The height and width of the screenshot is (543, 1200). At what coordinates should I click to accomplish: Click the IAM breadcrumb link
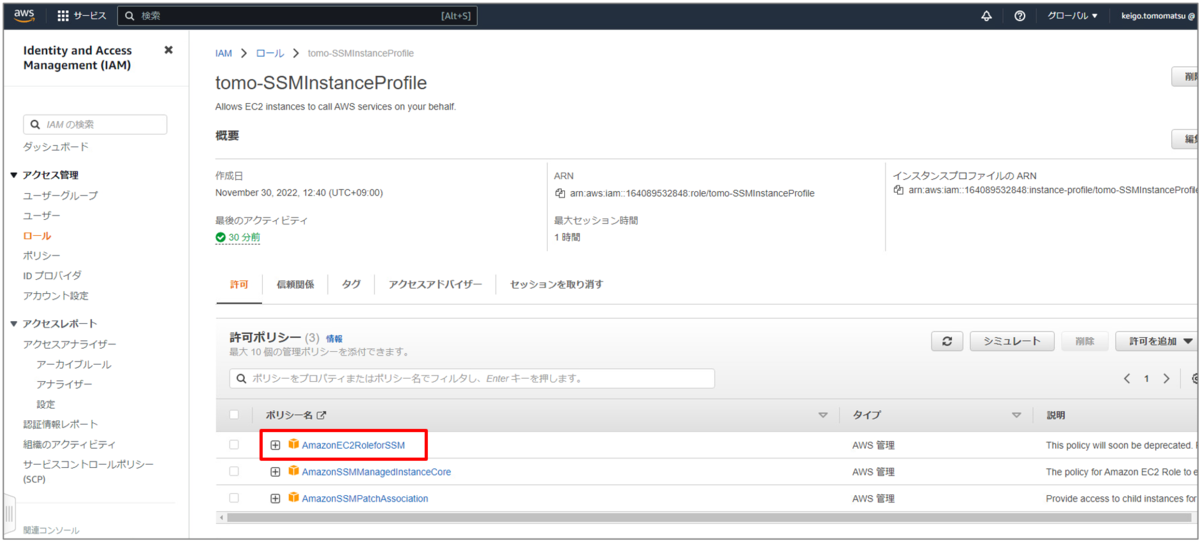point(224,53)
